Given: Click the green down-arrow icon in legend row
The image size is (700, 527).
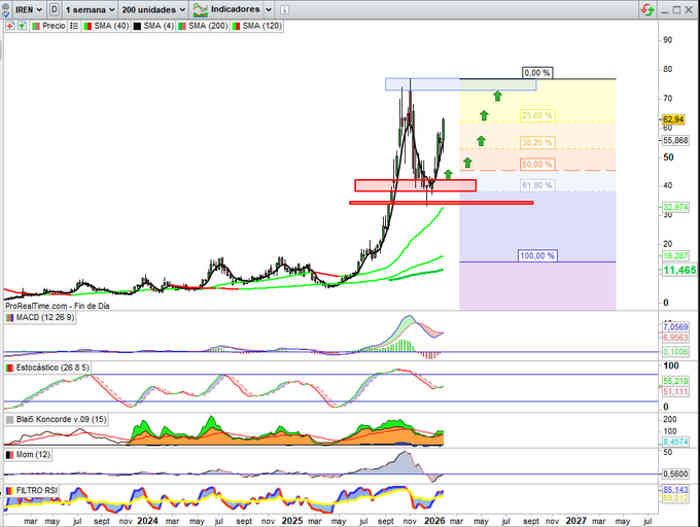Looking at the screenshot, I should tap(20, 26).
